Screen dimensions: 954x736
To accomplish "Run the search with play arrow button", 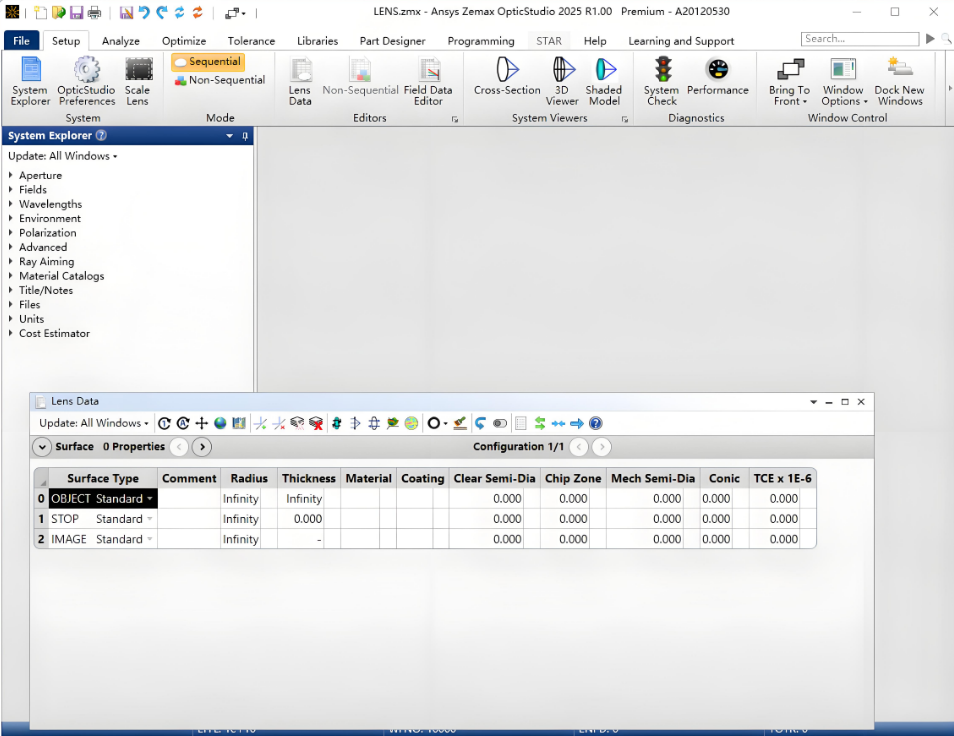I will [930, 39].
